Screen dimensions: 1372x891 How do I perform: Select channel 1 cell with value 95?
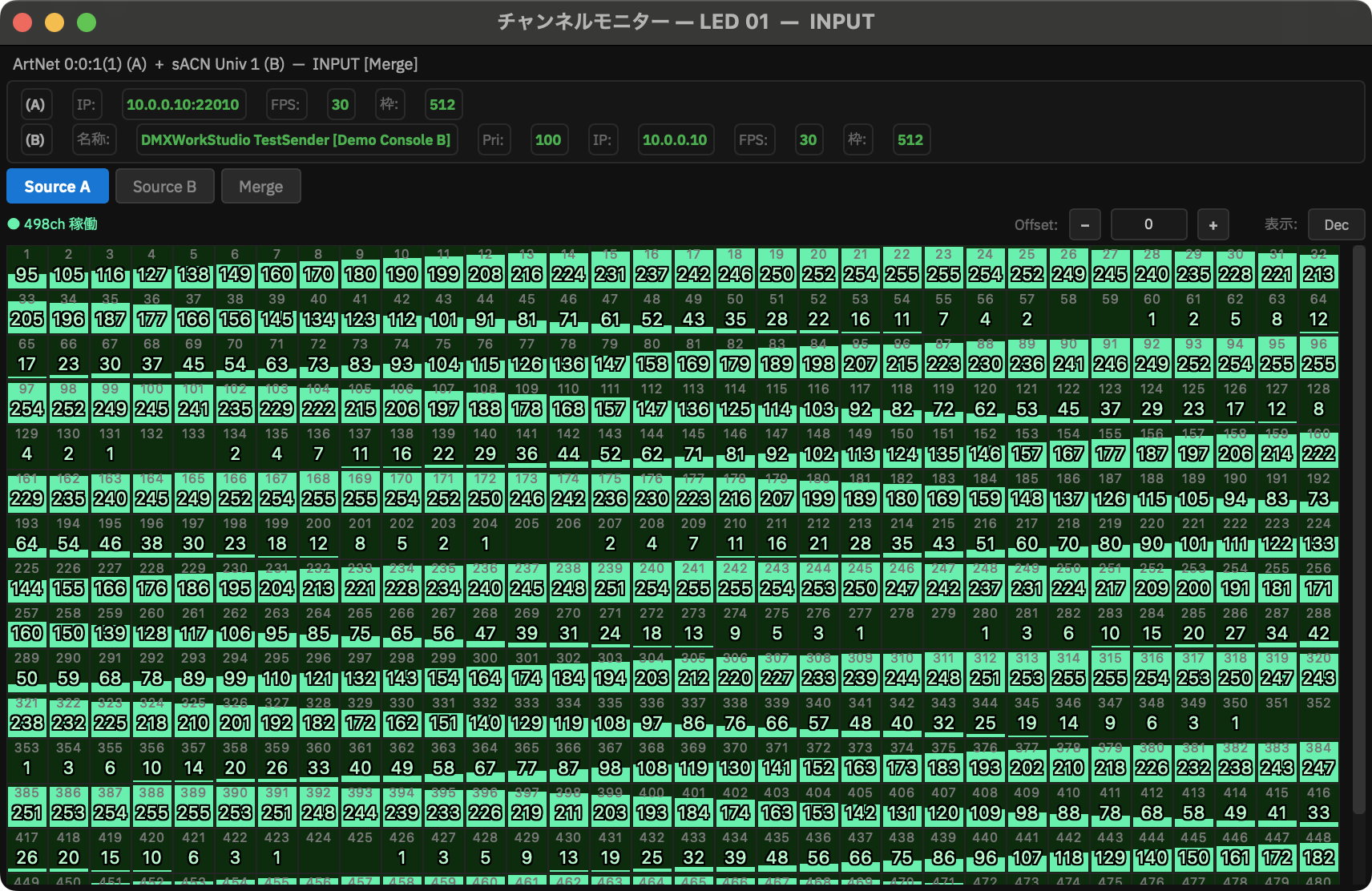pos(27,267)
